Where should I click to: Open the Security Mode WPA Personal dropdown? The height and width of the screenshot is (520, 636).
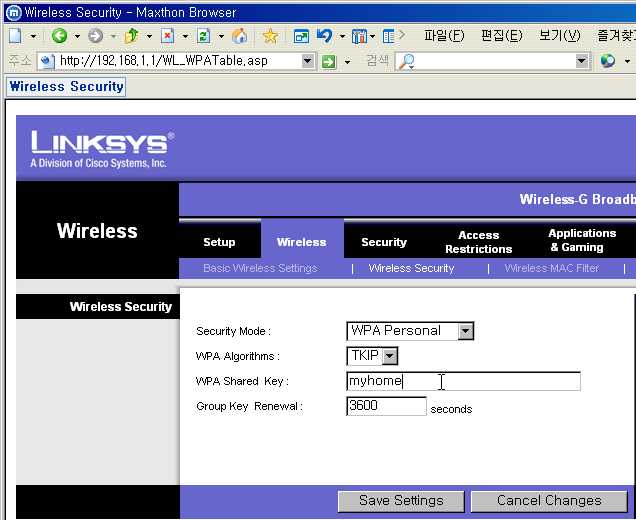tap(410, 331)
